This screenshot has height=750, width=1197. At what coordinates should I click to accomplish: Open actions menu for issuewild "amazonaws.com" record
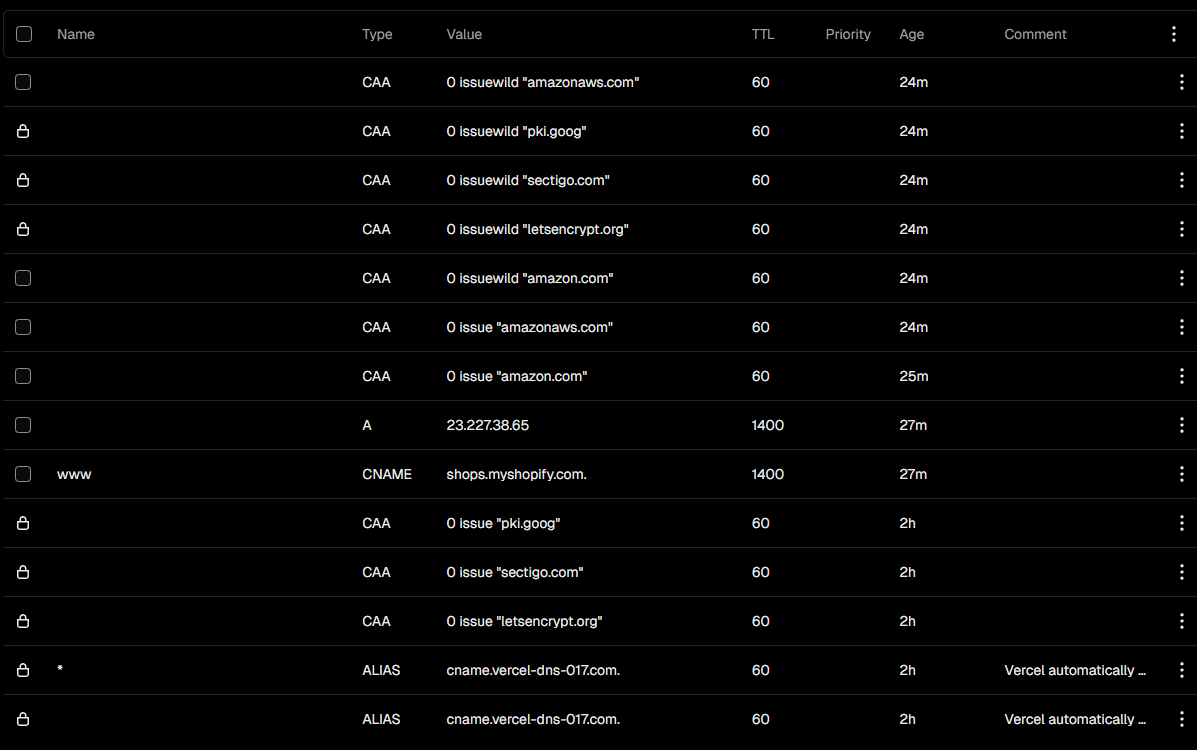tap(1182, 82)
